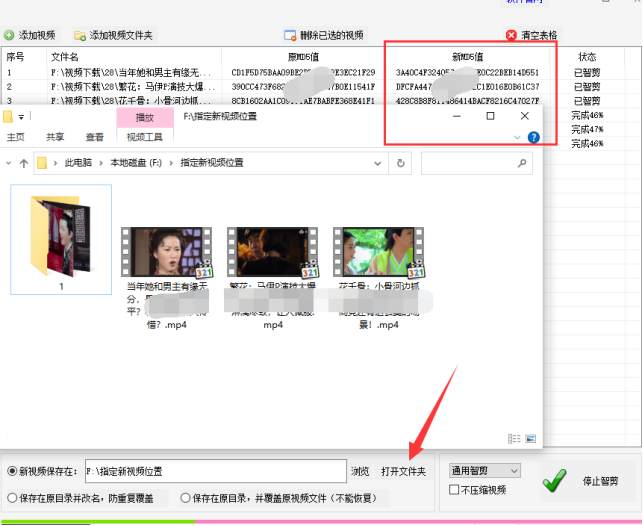The height and width of the screenshot is (526, 643).
Task: Click the 删除已选的视频 icon
Action: [x=290, y=36]
